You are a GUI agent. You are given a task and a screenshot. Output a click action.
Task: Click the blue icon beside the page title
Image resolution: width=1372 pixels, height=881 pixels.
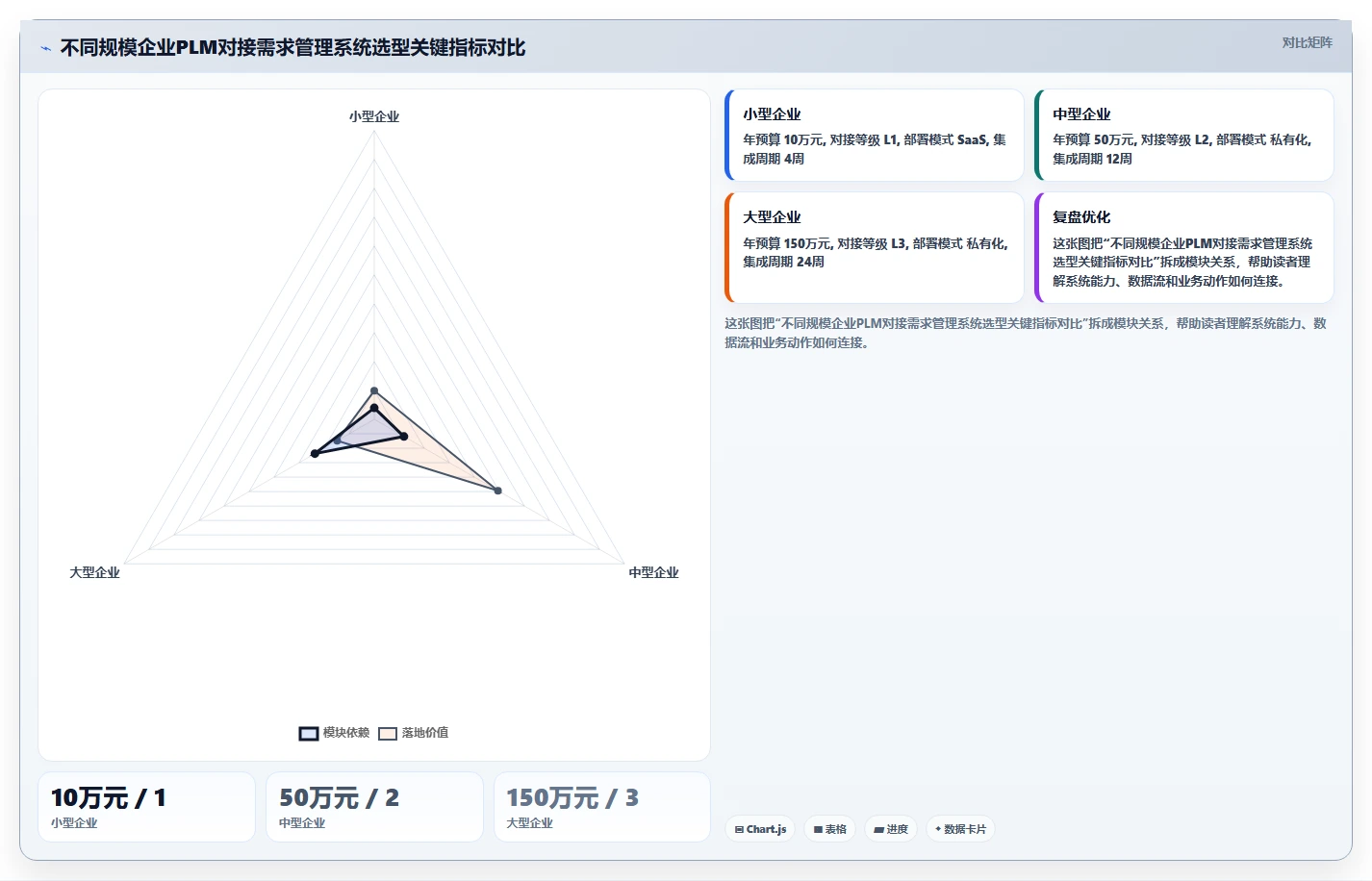[x=45, y=48]
